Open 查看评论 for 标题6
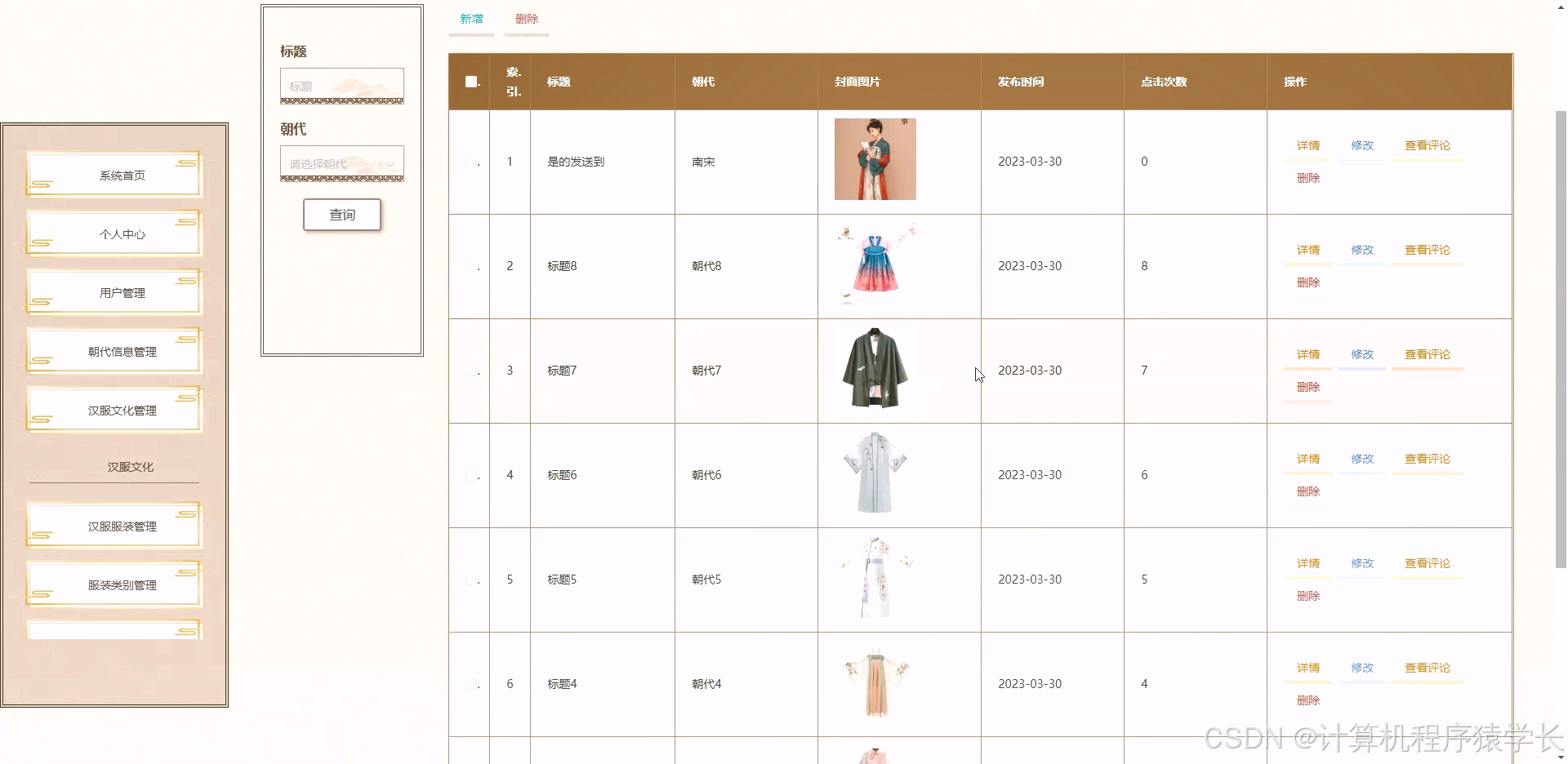 [1427, 459]
